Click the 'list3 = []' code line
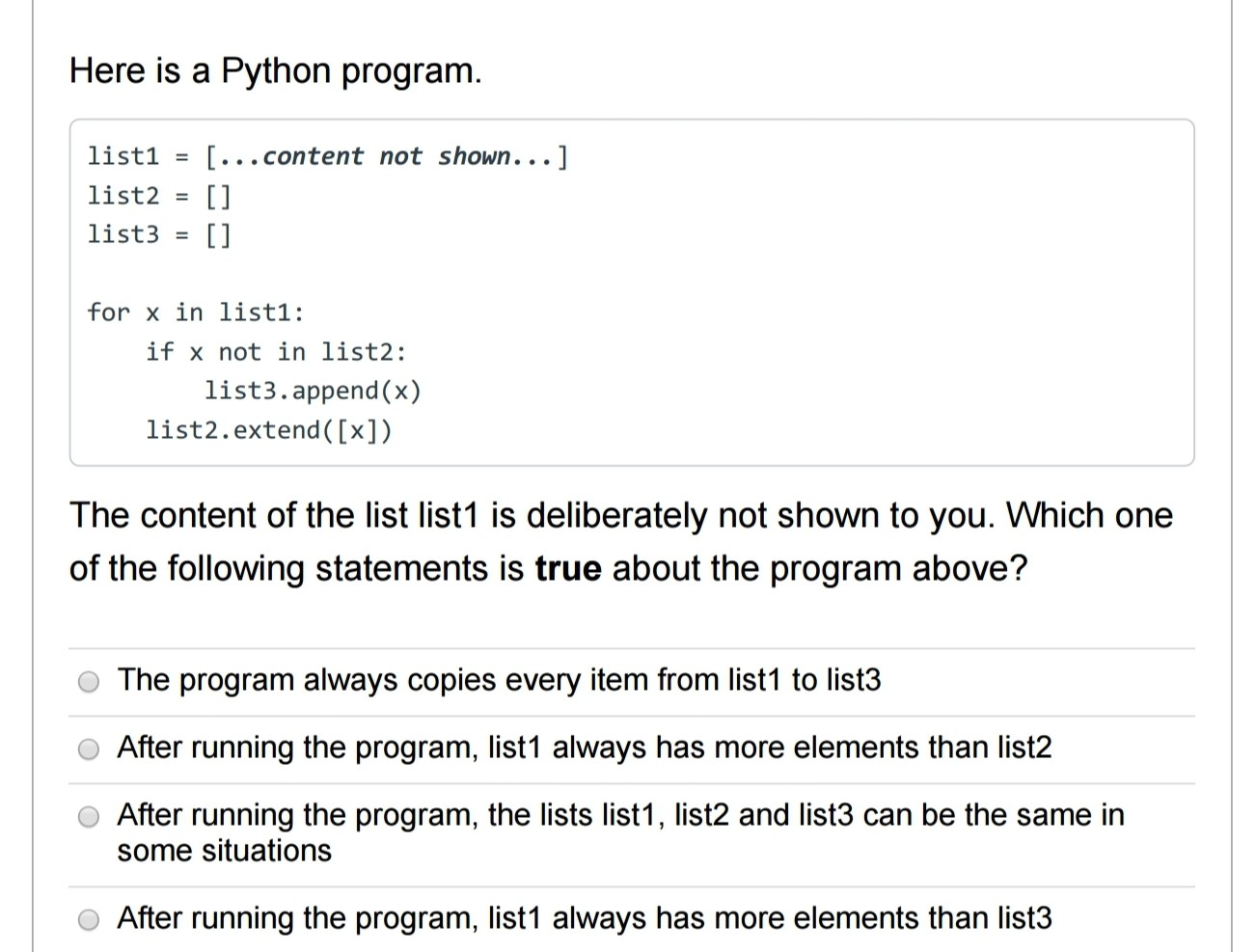The height and width of the screenshot is (952, 1256). (x=159, y=234)
